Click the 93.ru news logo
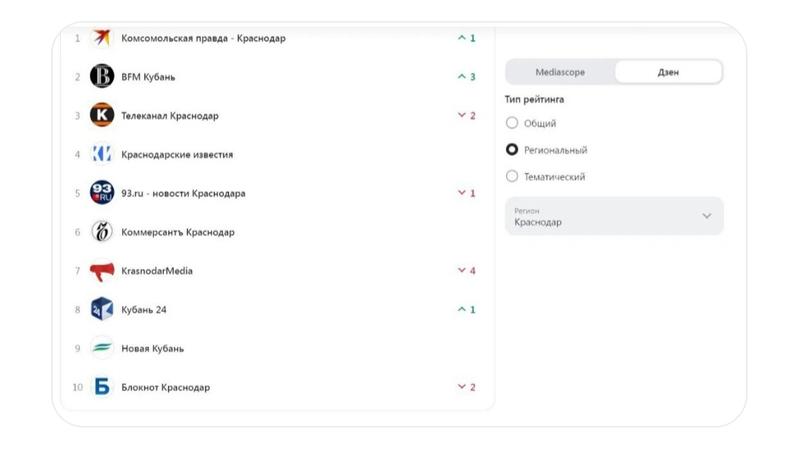The width and height of the screenshot is (800, 464). pyautogui.click(x=102, y=192)
